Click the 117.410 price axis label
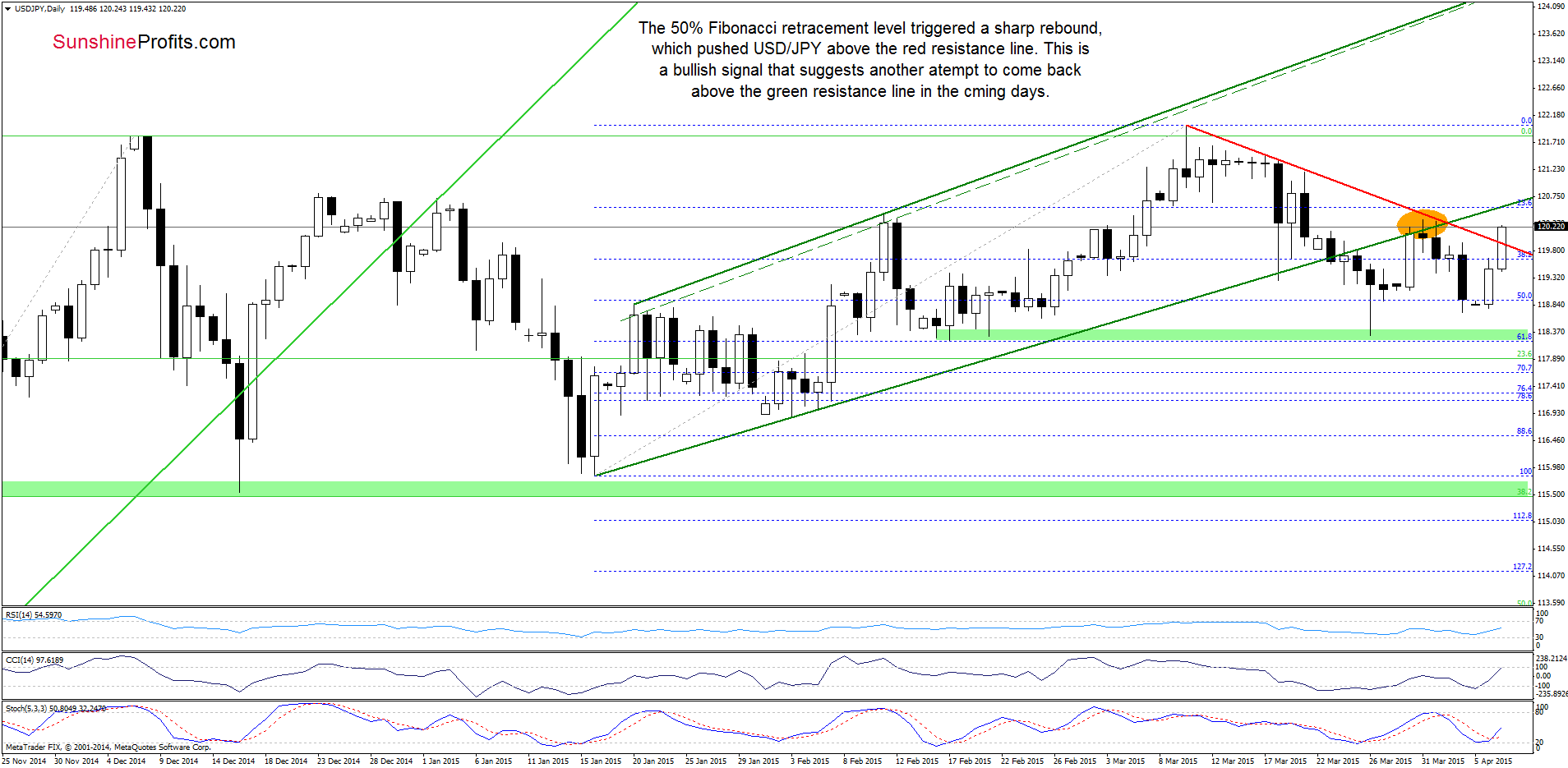 1551,386
